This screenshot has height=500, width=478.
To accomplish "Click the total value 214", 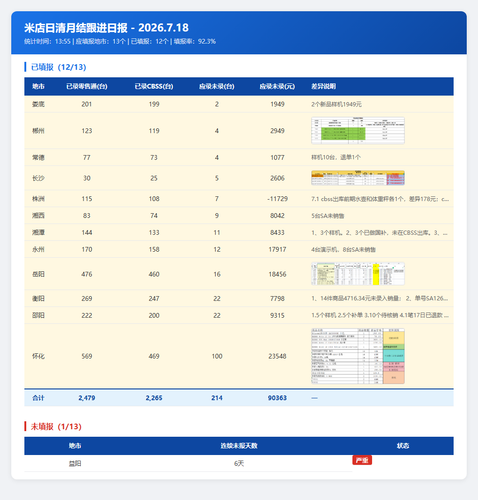I will click(217, 398).
